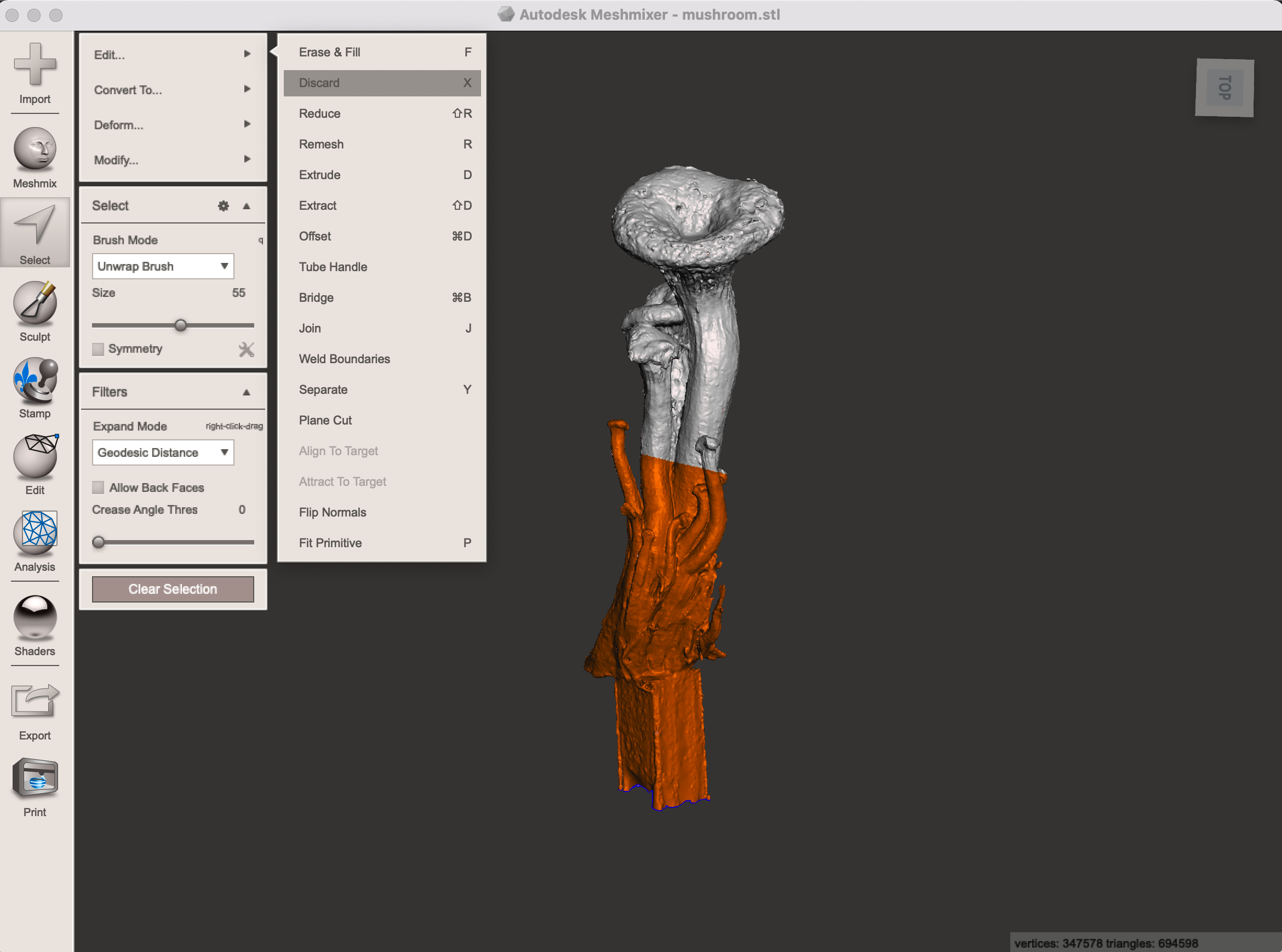Collapse the Select panel triangle

246,206
